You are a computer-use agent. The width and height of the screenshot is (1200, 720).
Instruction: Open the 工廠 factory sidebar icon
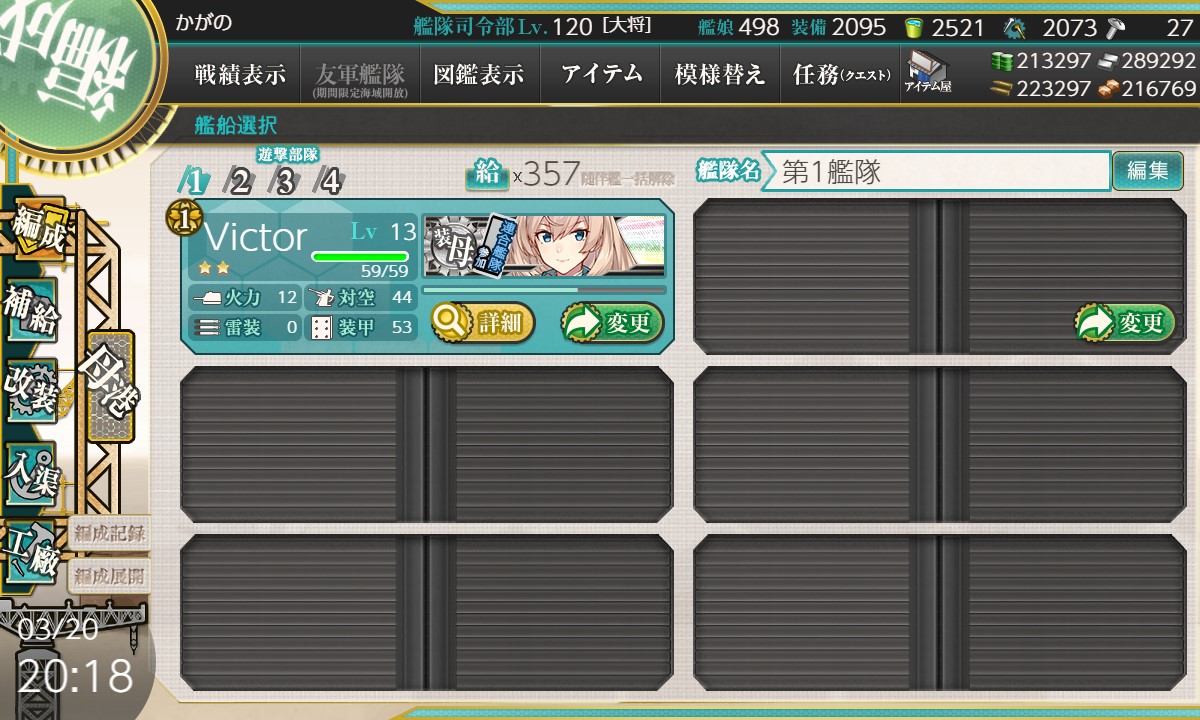click(32, 552)
